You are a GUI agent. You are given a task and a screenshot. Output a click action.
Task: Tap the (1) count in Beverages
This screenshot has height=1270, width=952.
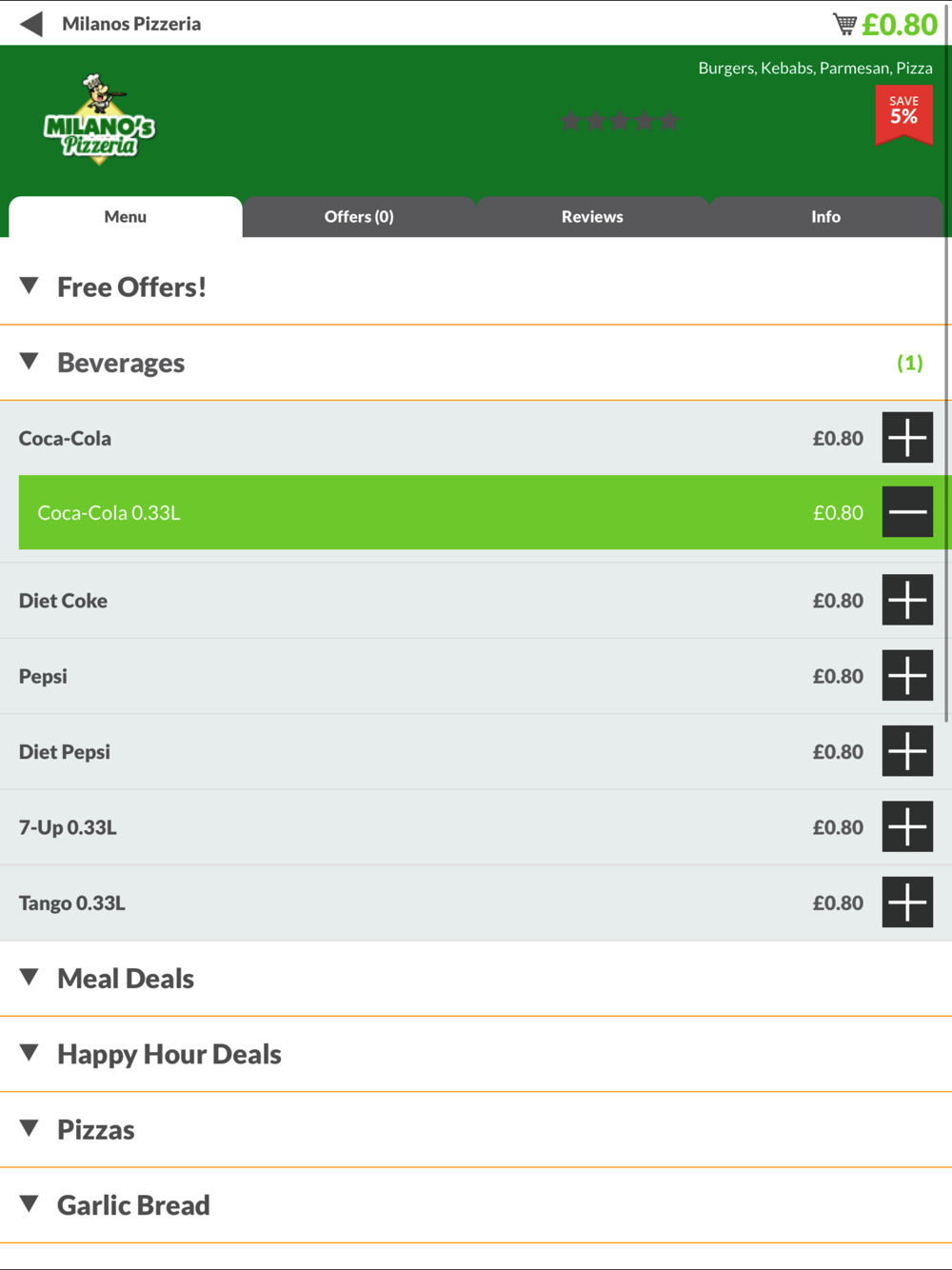click(910, 363)
